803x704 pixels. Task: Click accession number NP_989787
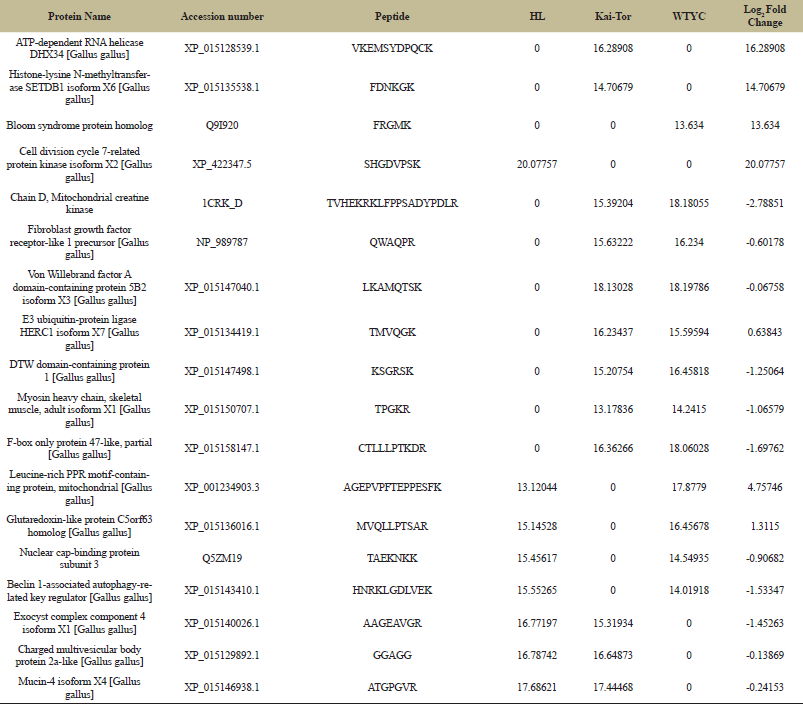(x=222, y=242)
